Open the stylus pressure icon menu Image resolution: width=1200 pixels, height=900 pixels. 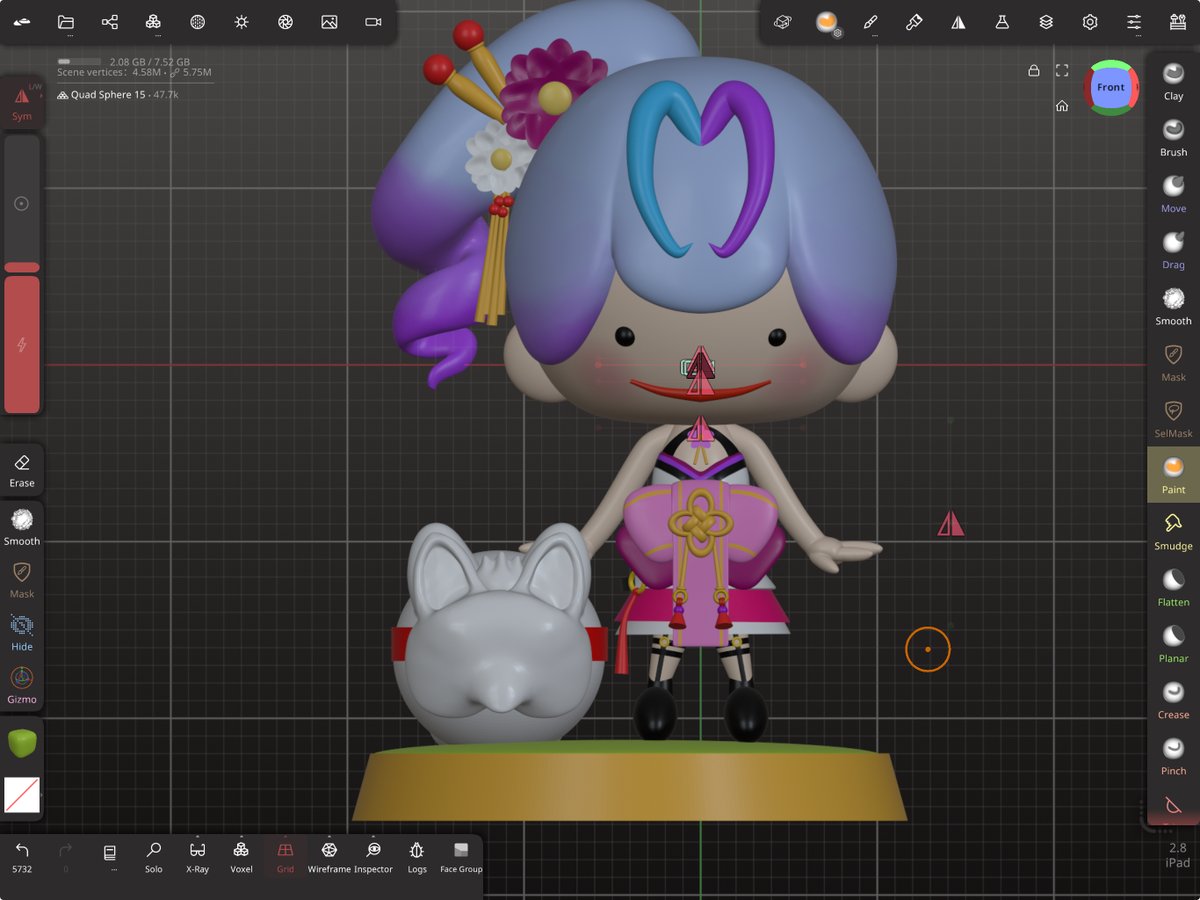point(914,22)
